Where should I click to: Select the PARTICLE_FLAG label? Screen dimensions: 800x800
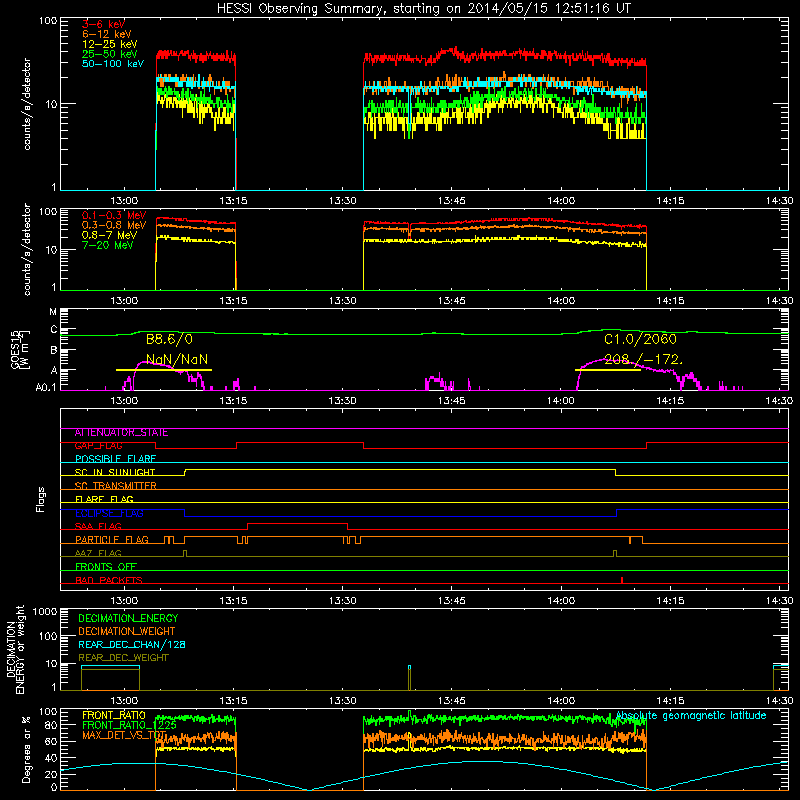[112, 540]
